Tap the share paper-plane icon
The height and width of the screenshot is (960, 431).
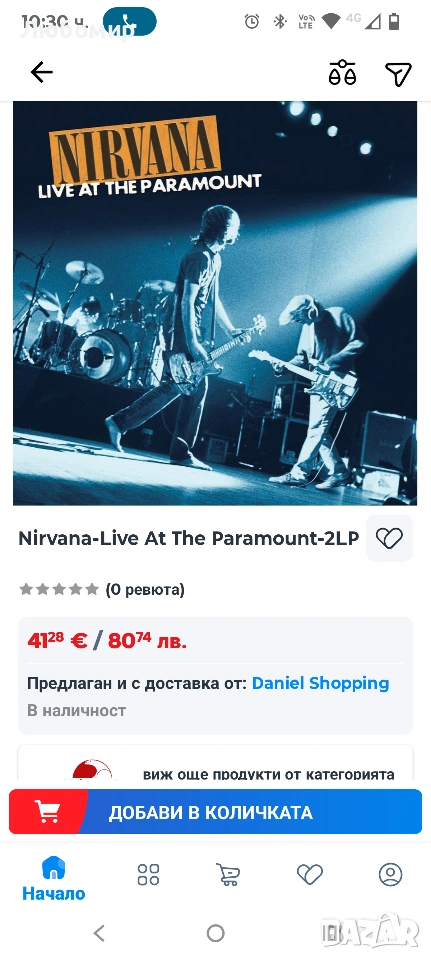point(398,73)
